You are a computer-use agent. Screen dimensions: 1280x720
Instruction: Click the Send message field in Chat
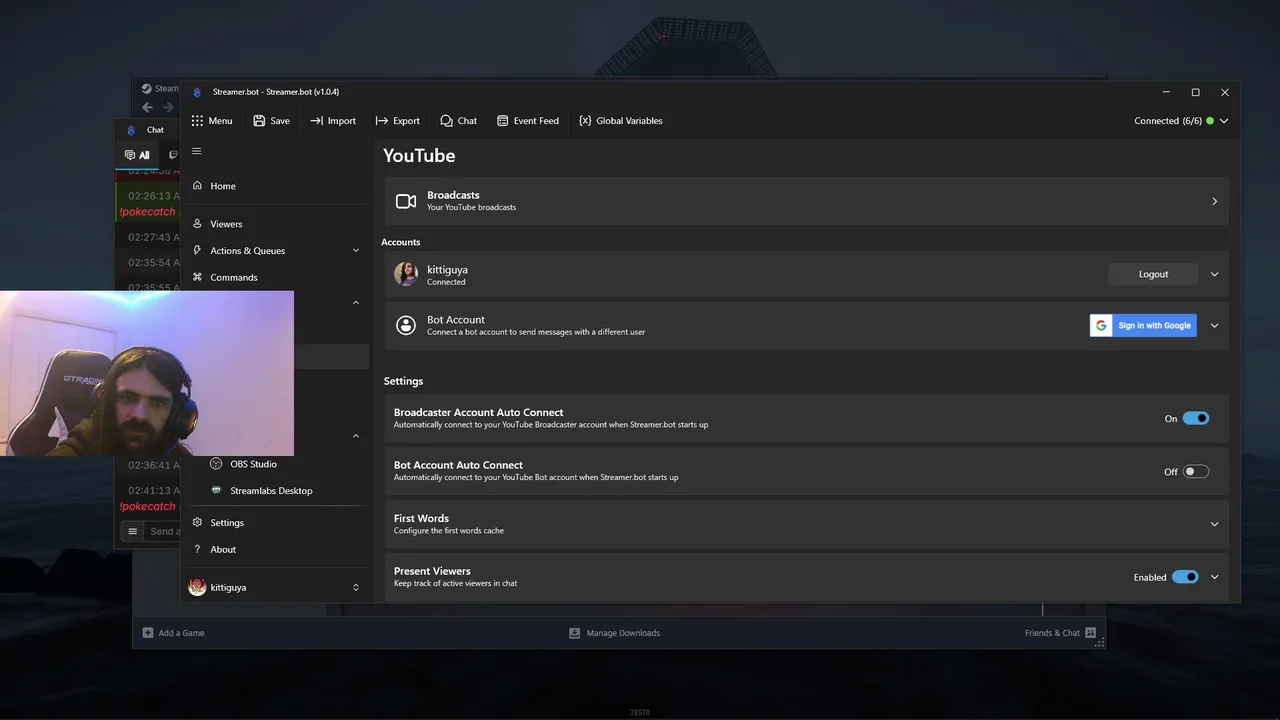162,531
